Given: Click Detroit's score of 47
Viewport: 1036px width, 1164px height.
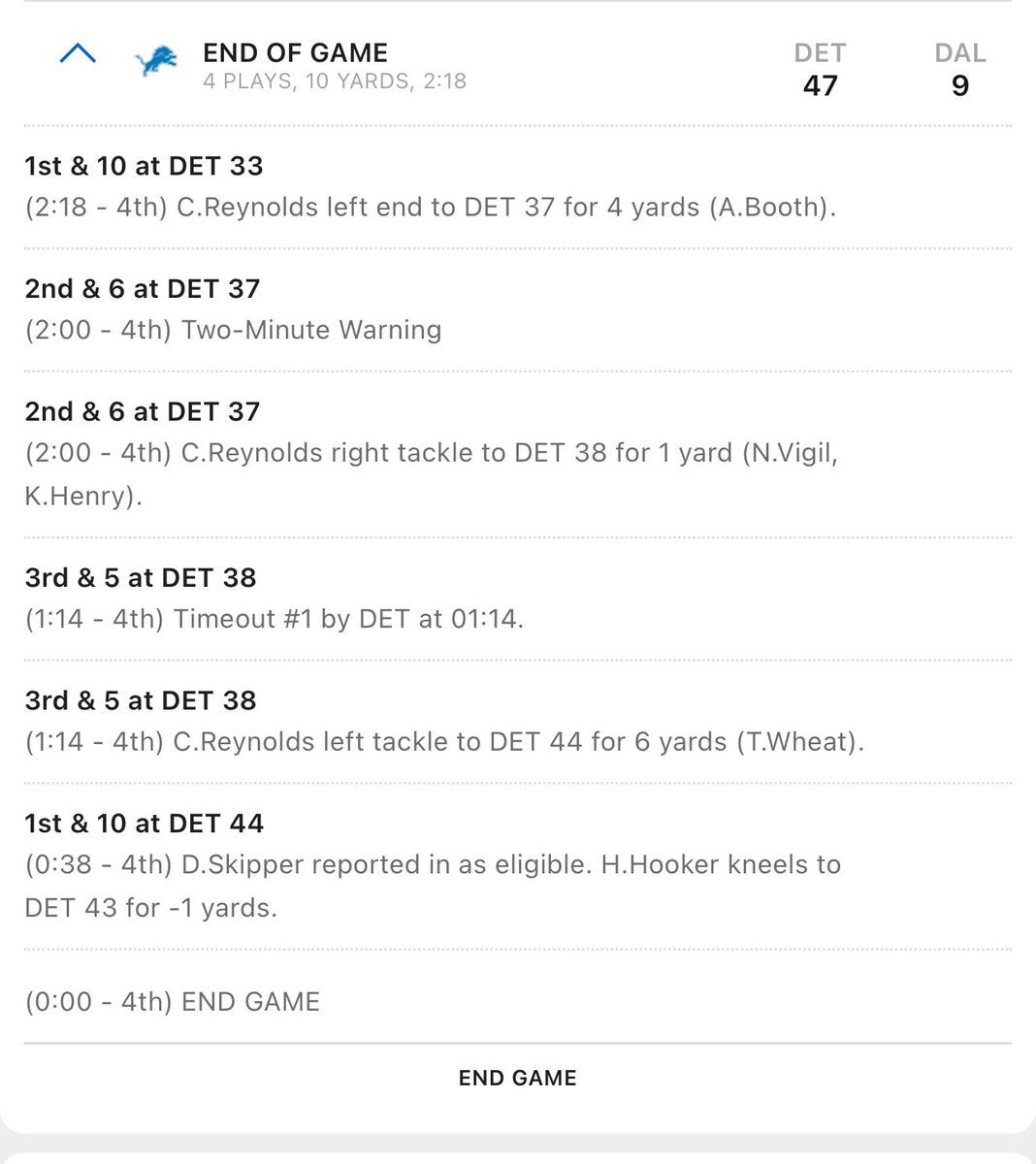Looking at the screenshot, I should (820, 85).
